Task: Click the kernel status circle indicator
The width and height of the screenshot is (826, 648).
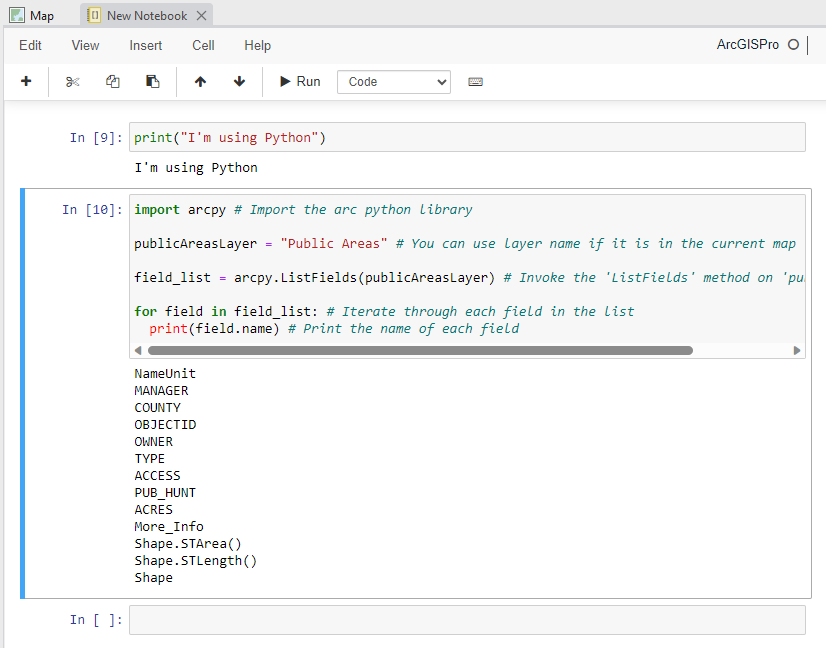Action: [793, 45]
